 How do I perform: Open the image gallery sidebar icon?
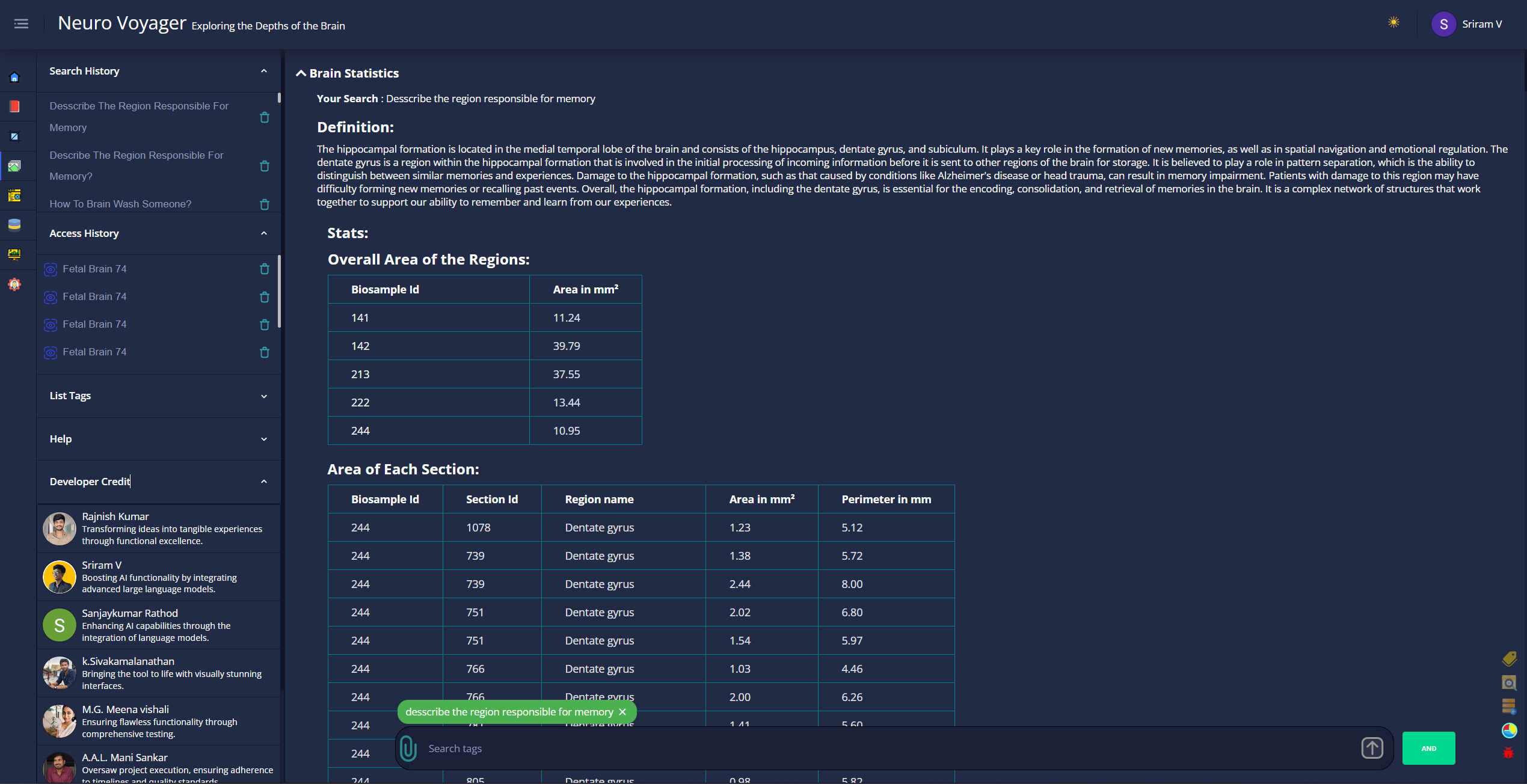click(x=14, y=166)
